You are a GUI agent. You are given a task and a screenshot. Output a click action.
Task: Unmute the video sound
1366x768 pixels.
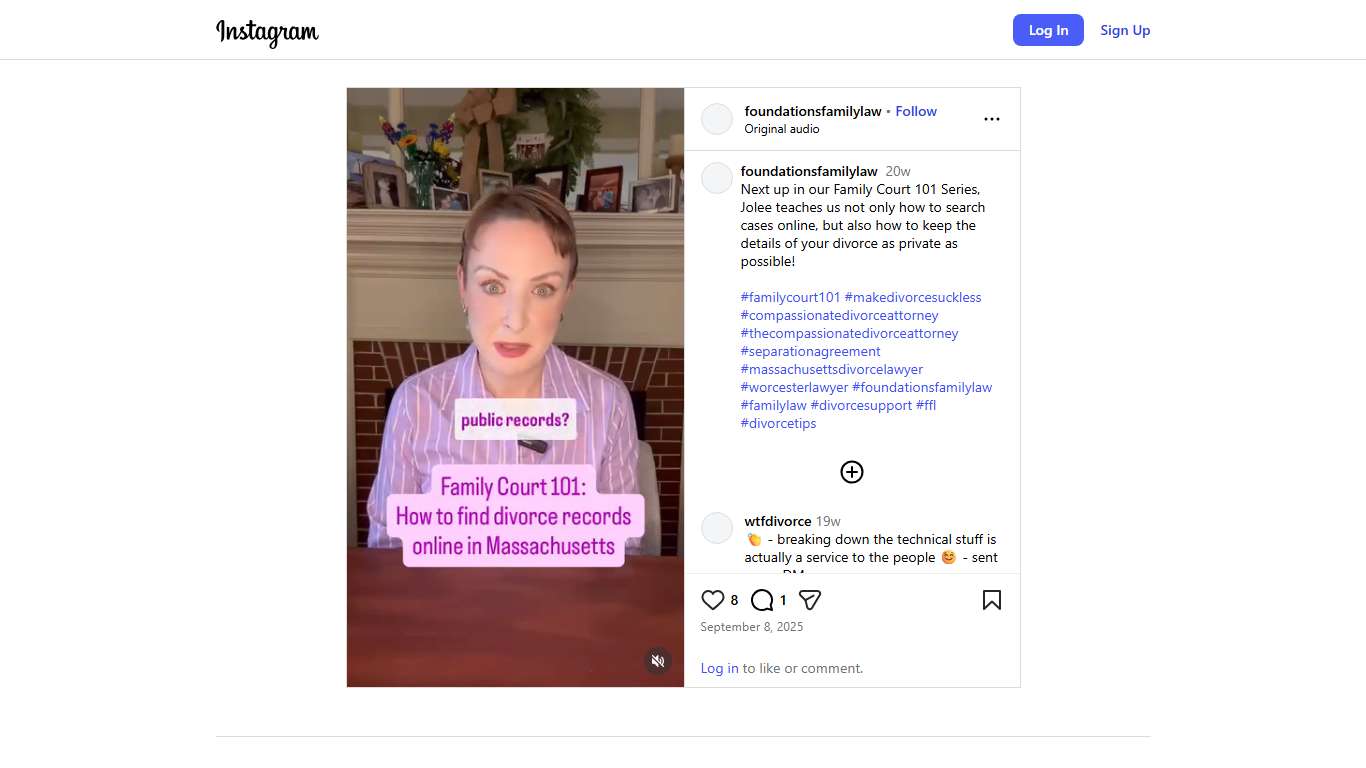pyautogui.click(x=657, y=661)
